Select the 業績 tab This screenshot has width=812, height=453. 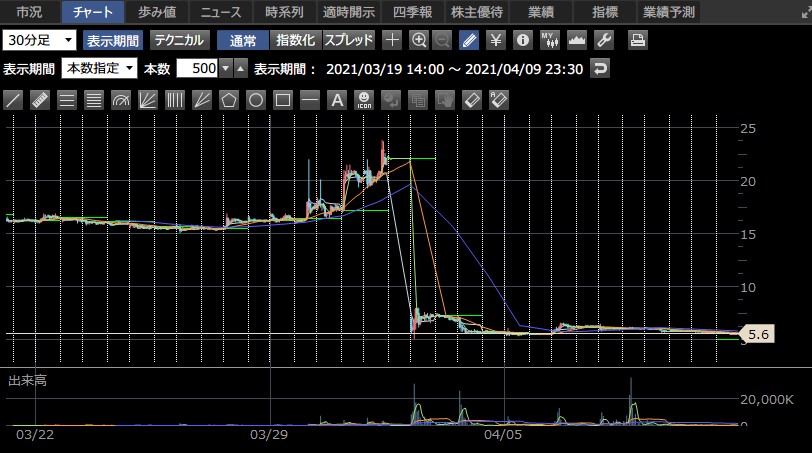coord(541,12)
